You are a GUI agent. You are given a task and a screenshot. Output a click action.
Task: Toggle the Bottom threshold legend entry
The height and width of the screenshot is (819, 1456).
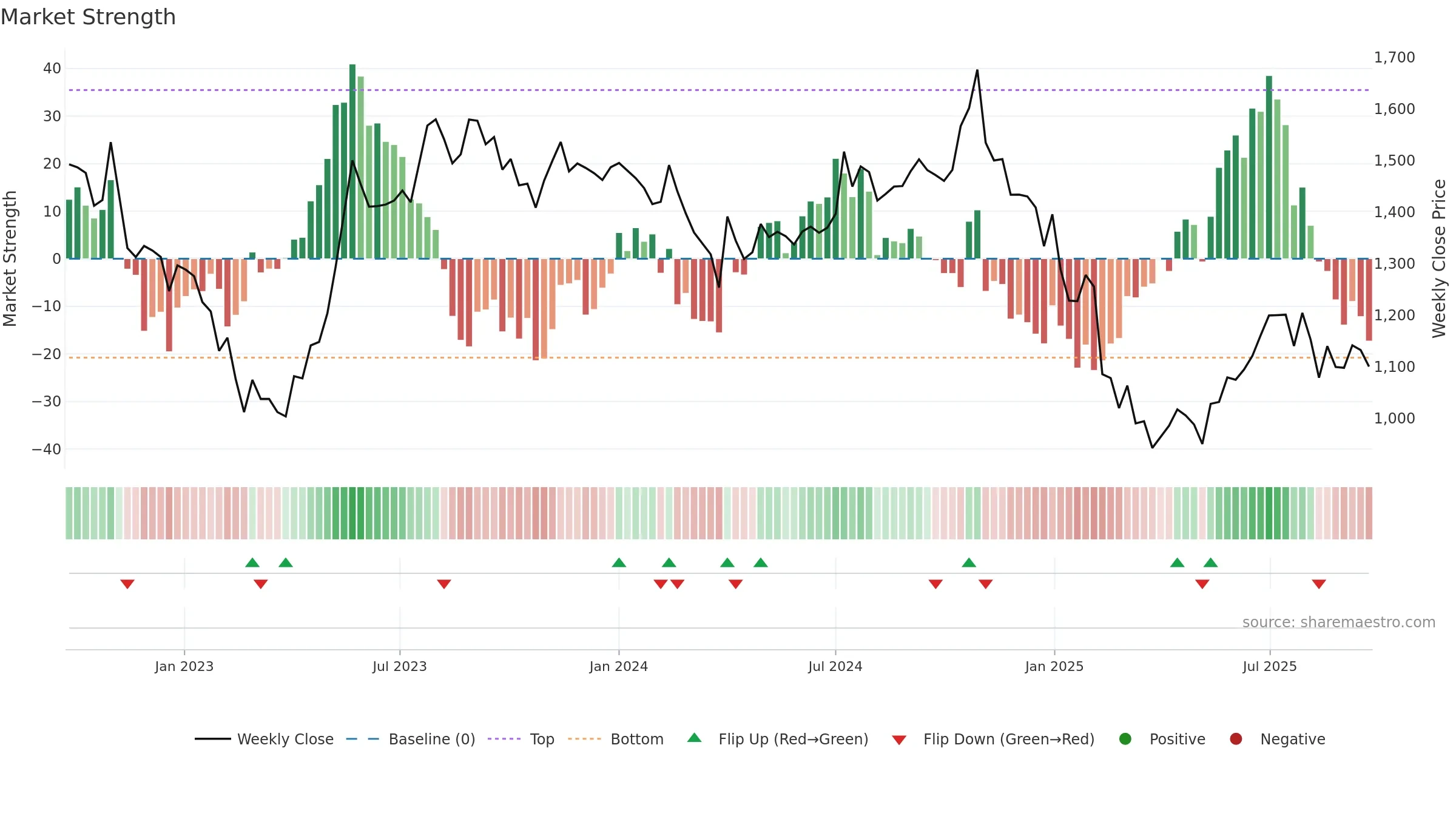616,739
